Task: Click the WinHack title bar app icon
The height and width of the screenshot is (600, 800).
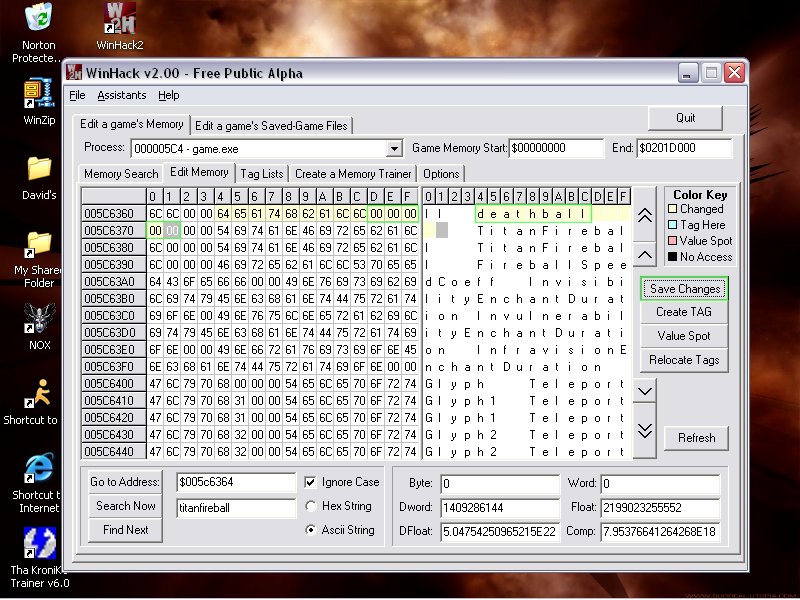Action: pyautogui.click(x=74, y=72)
